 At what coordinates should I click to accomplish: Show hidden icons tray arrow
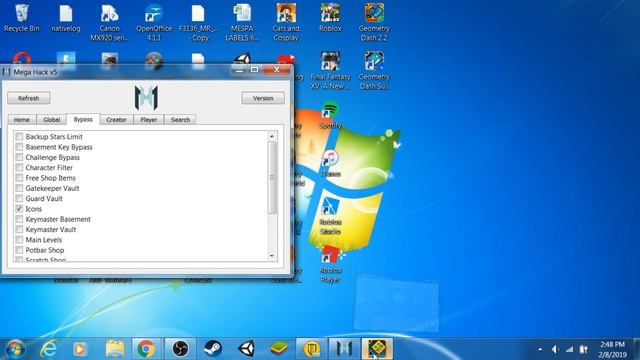pyautogui.click(x=540, y=349)
